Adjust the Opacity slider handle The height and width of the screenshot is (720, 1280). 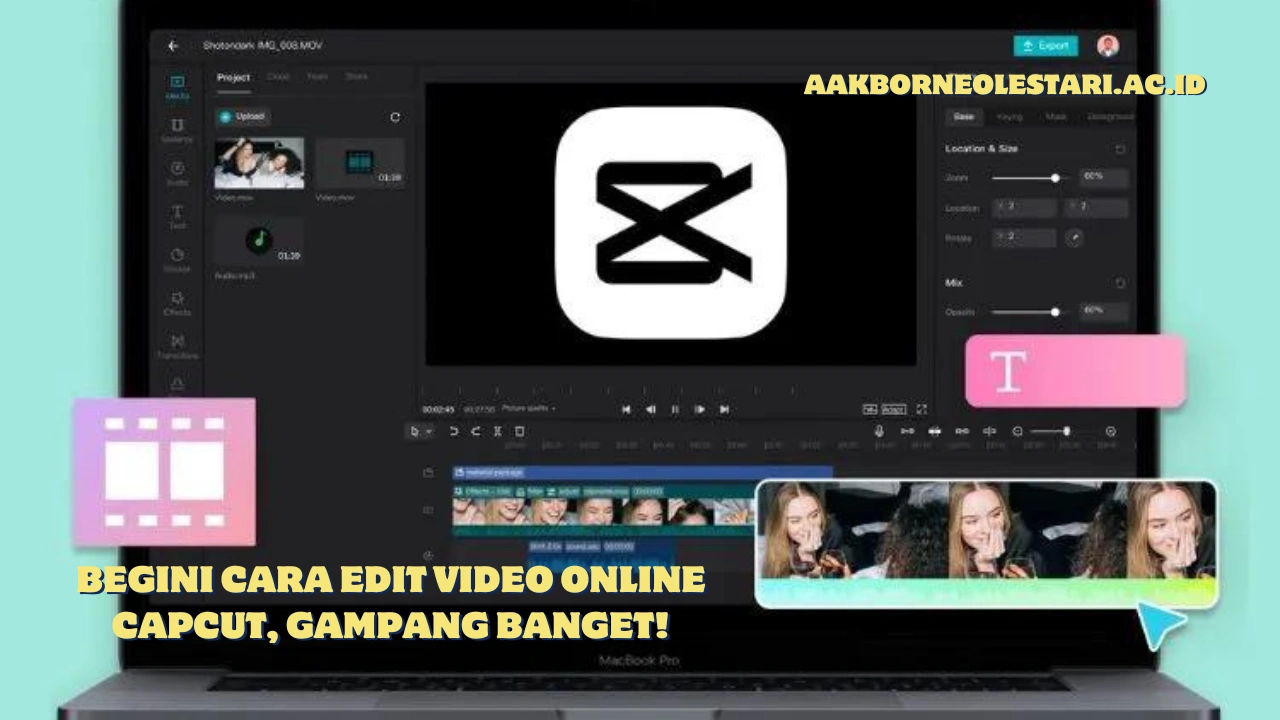pos(1055,312)
